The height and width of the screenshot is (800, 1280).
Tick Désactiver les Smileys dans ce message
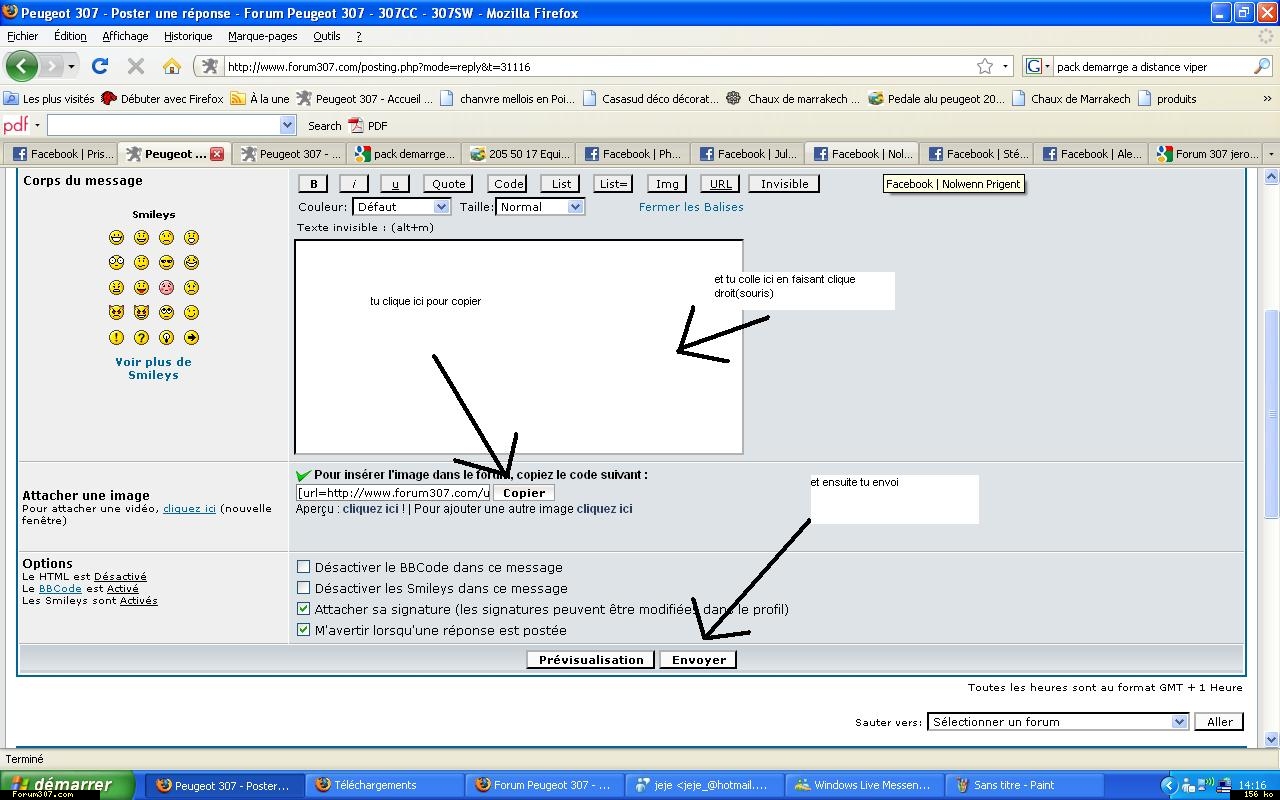(304, 588)
